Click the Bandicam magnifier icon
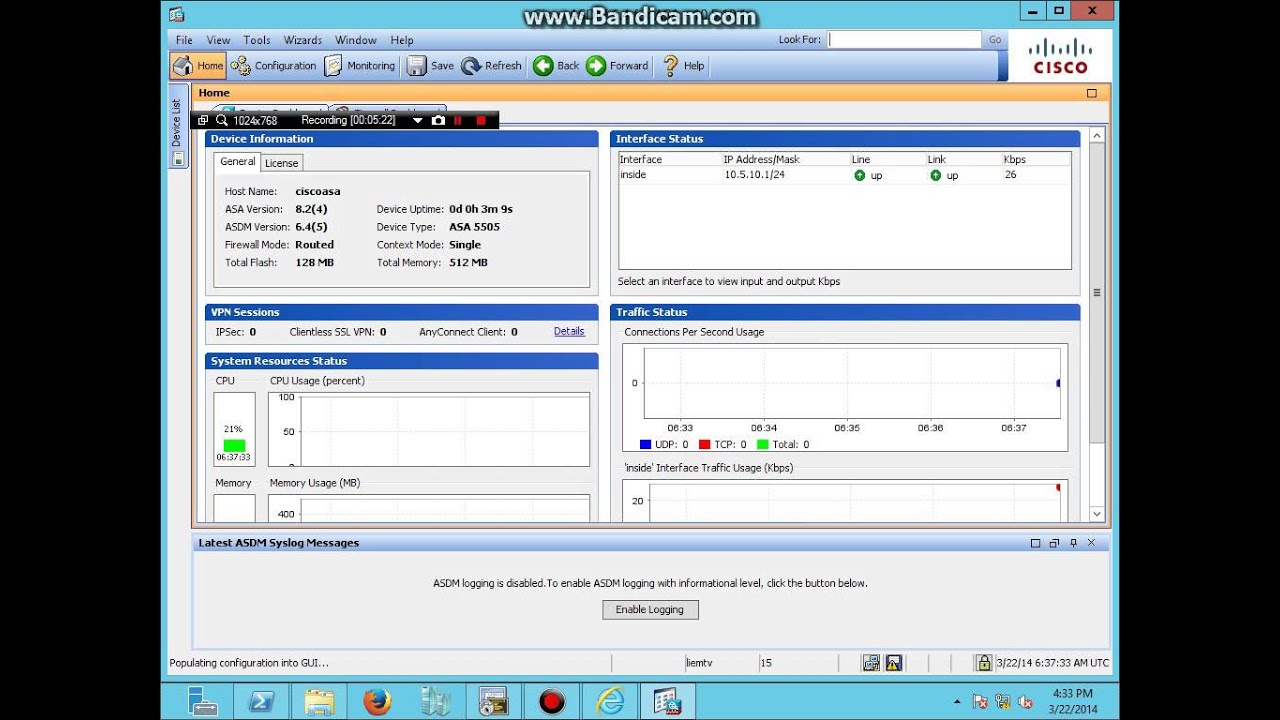The height and width of the screenshot is (720, 1280). pyautogui.click(x=222, y=120)
